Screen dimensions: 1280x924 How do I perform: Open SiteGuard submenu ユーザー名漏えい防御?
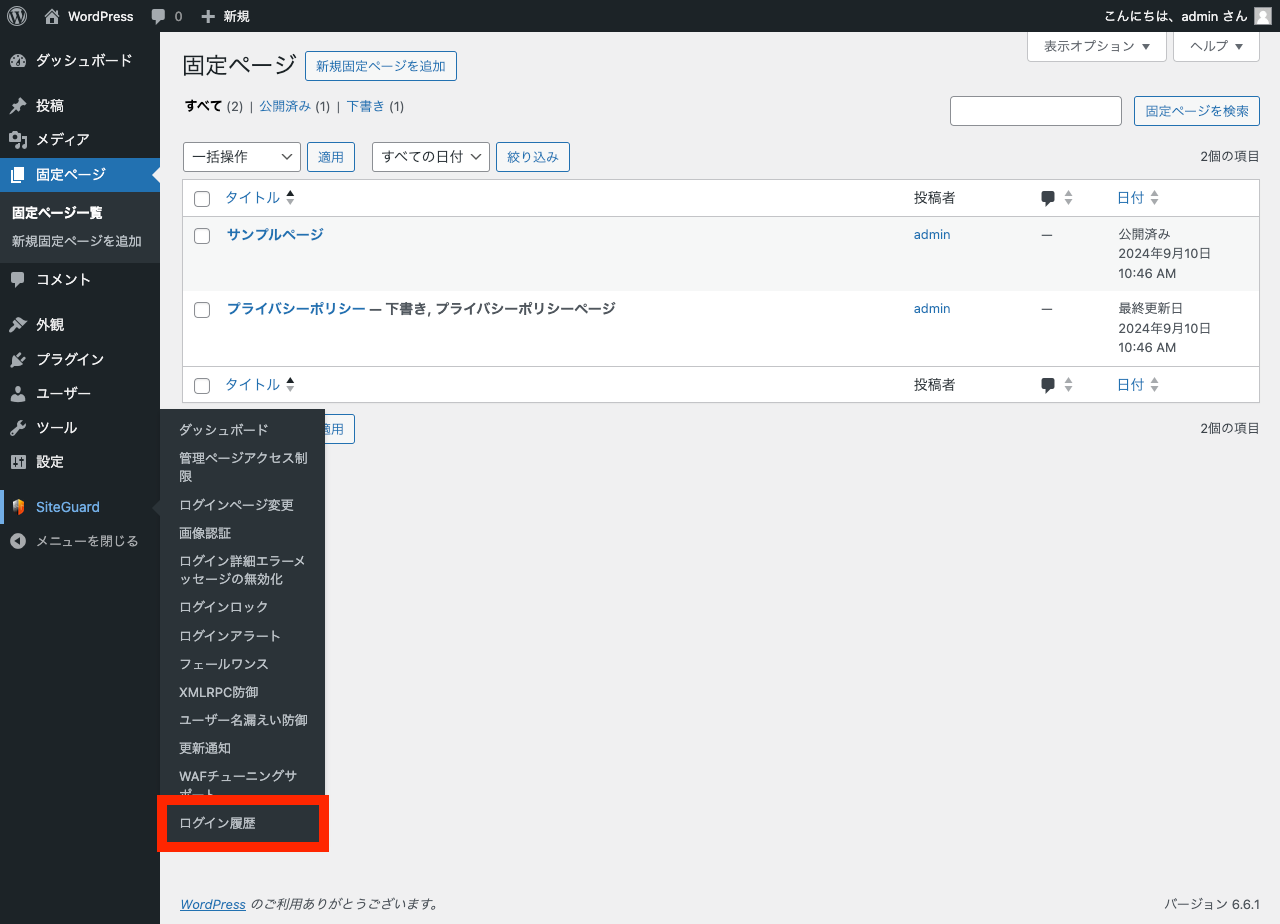[x=242, y=720]
